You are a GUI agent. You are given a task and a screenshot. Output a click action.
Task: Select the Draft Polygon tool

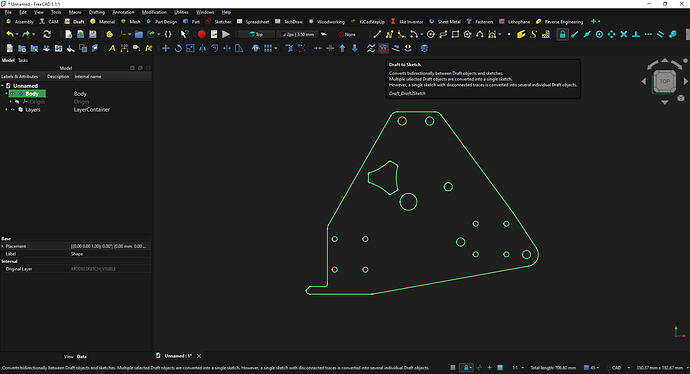point(467,34)
